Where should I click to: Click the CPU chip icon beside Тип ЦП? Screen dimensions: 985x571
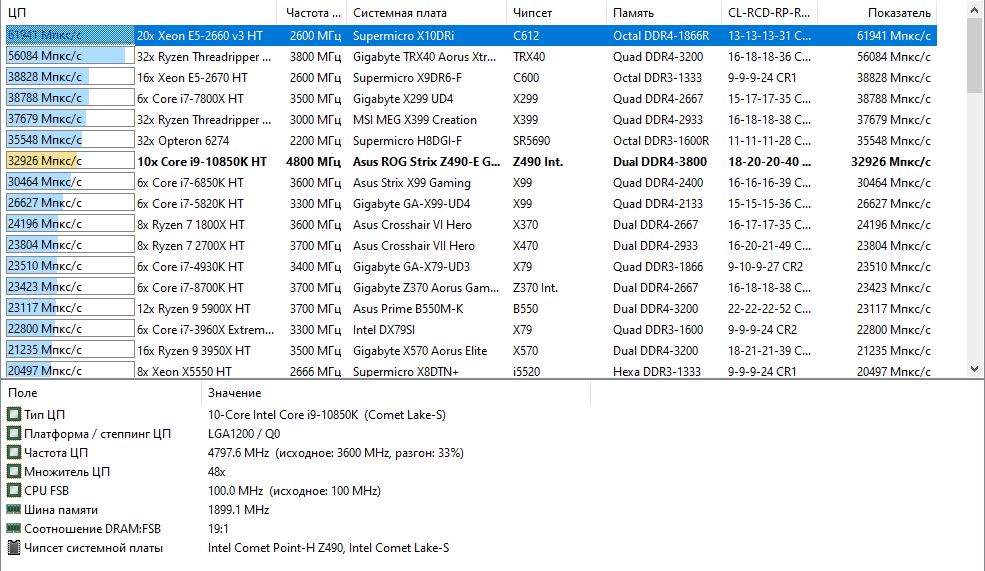[x=13, y=415]
